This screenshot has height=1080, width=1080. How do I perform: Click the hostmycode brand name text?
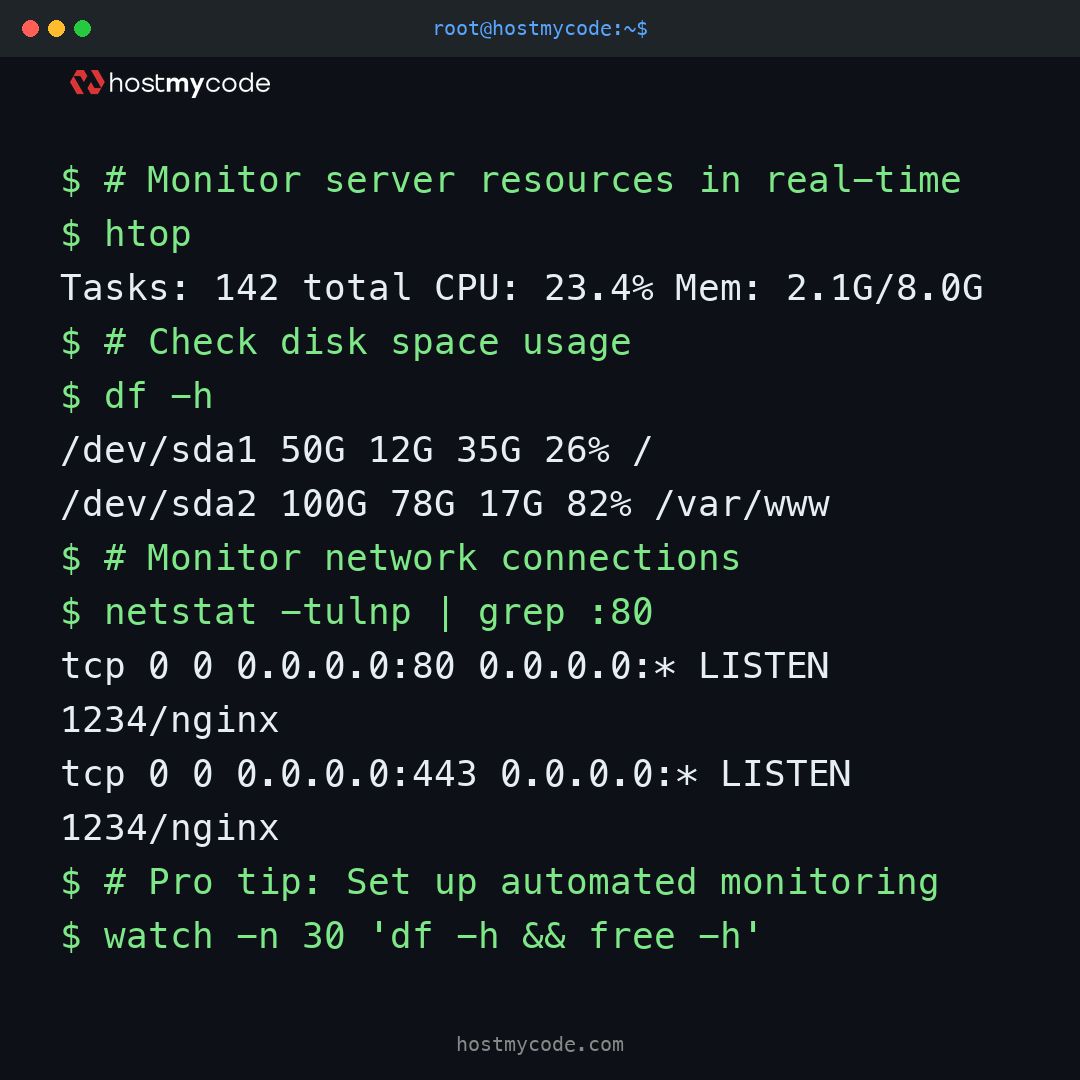tap(189, 84)
